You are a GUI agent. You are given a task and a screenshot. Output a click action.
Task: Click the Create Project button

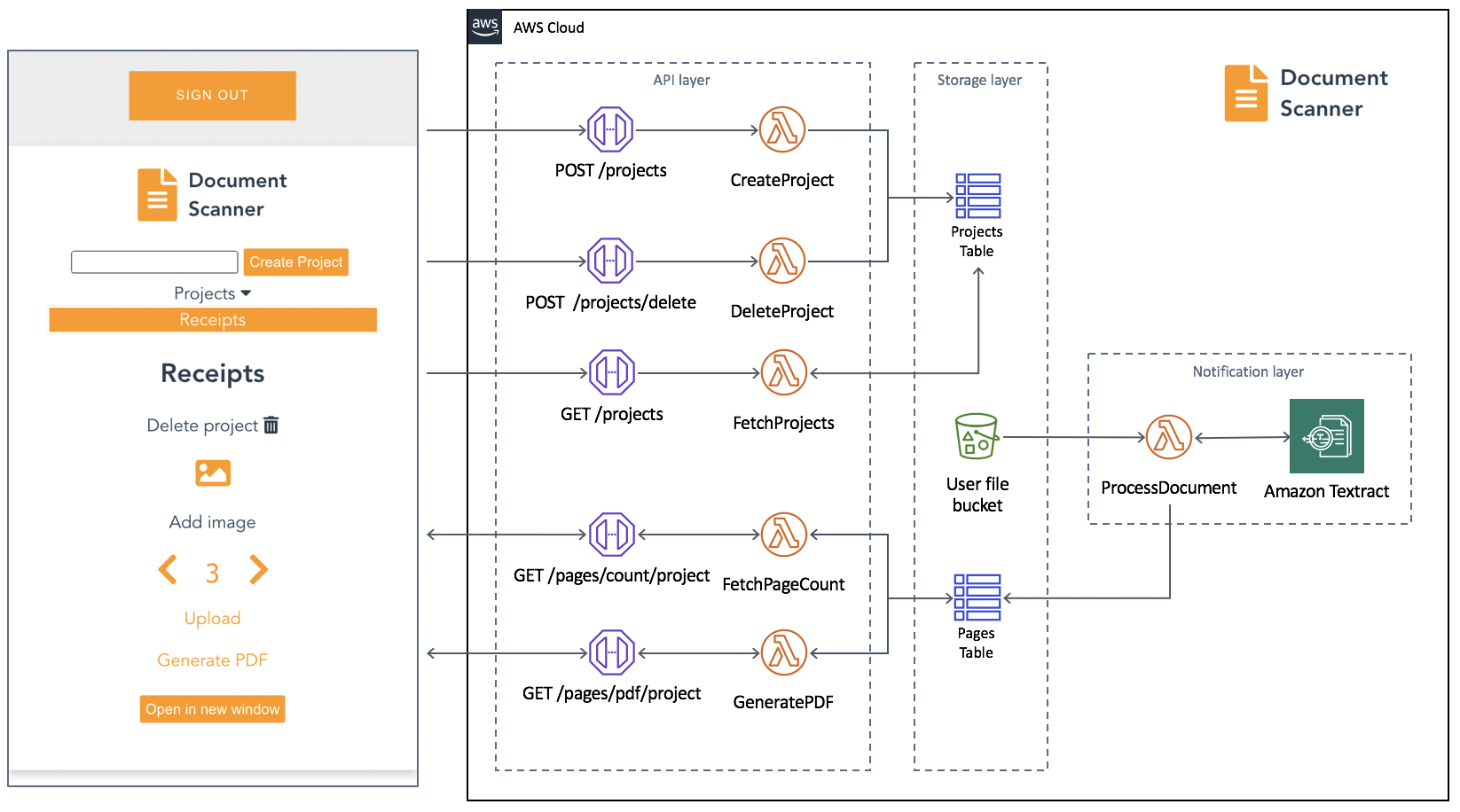coord(296,262)
